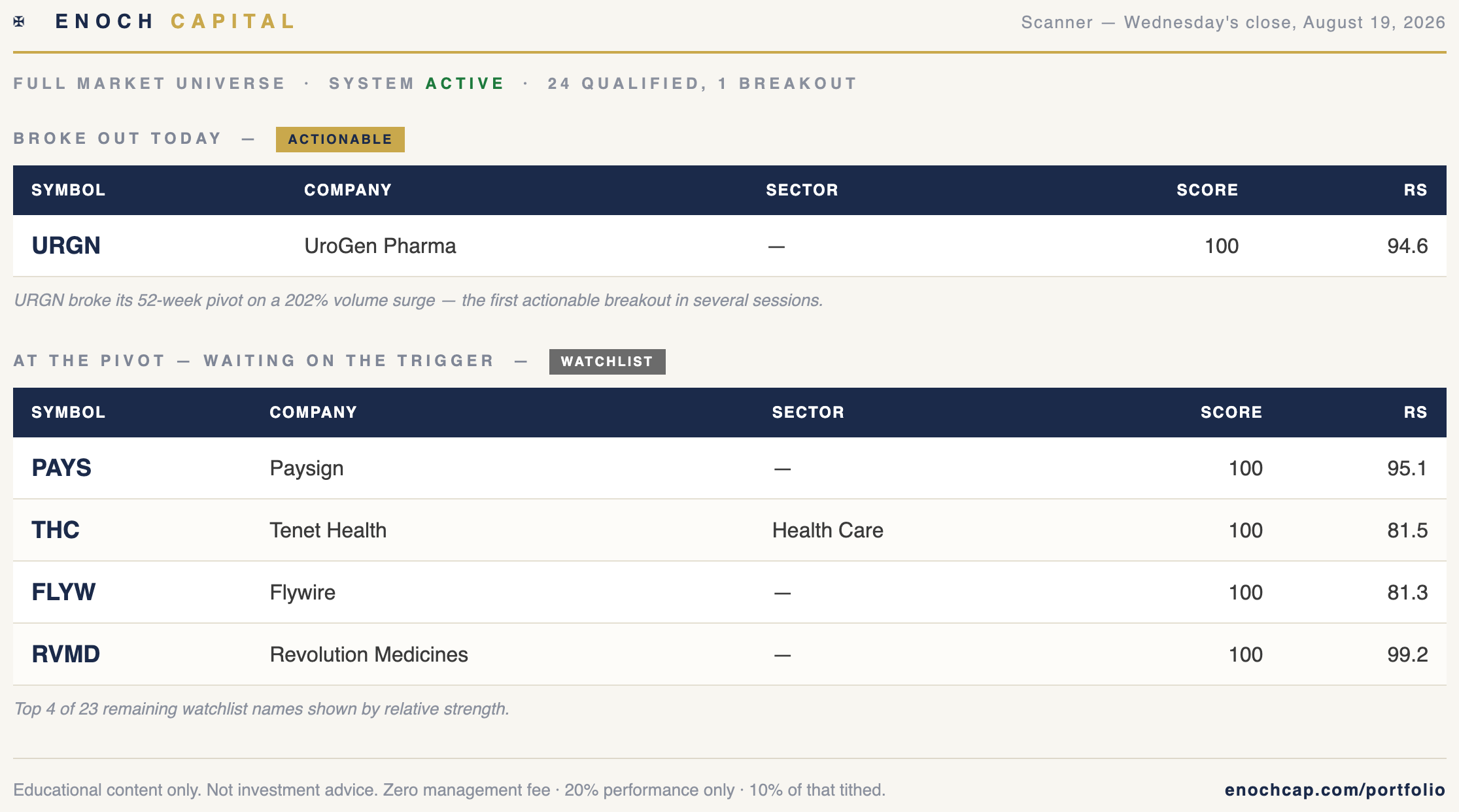This screenshot has height=812, width=1459.
Task: Click the Top 4 of 23 watchlist note
Action: point(262,709)
